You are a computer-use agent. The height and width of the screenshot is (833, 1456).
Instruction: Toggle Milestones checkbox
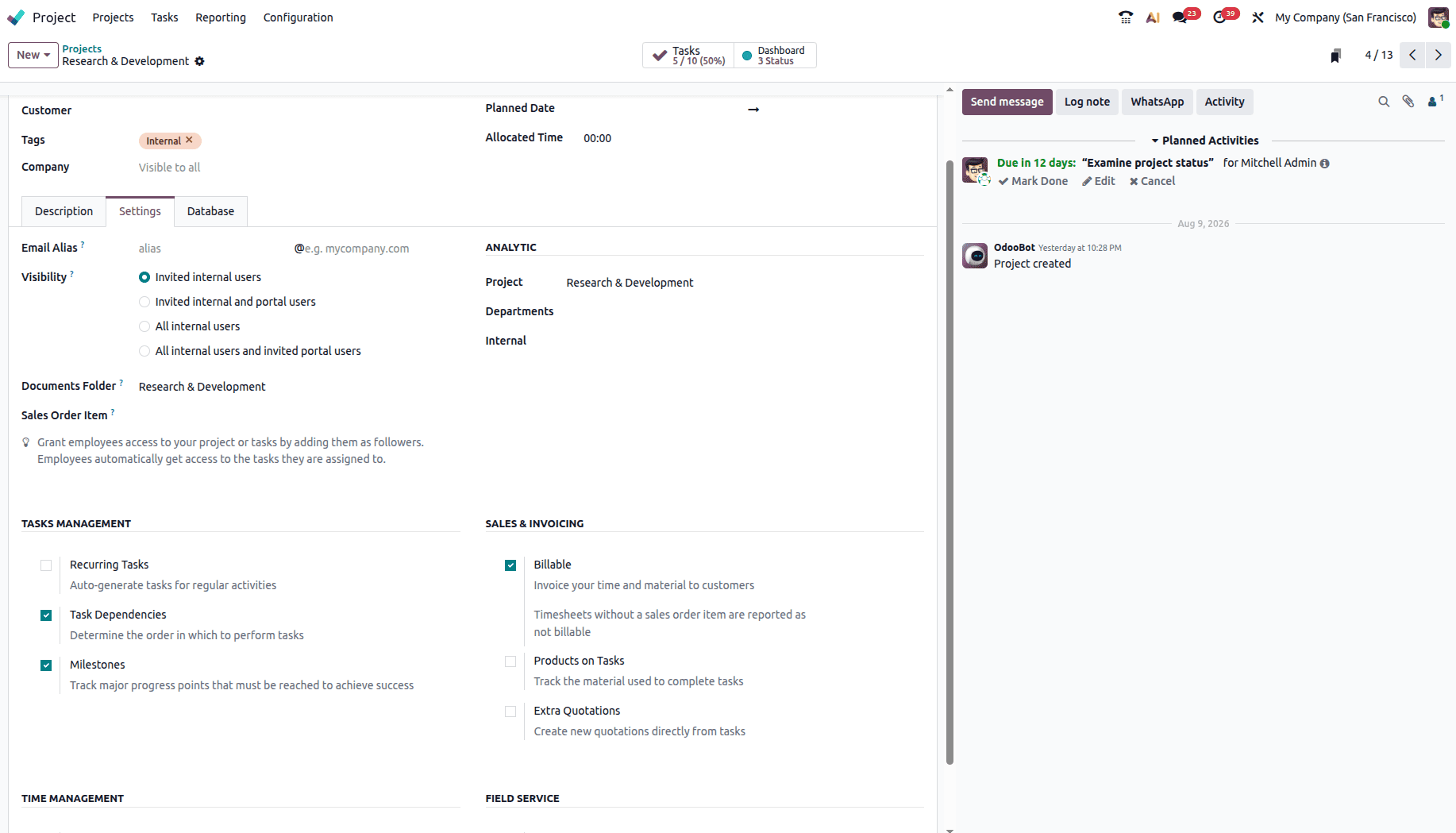click(x=46, y=665)
